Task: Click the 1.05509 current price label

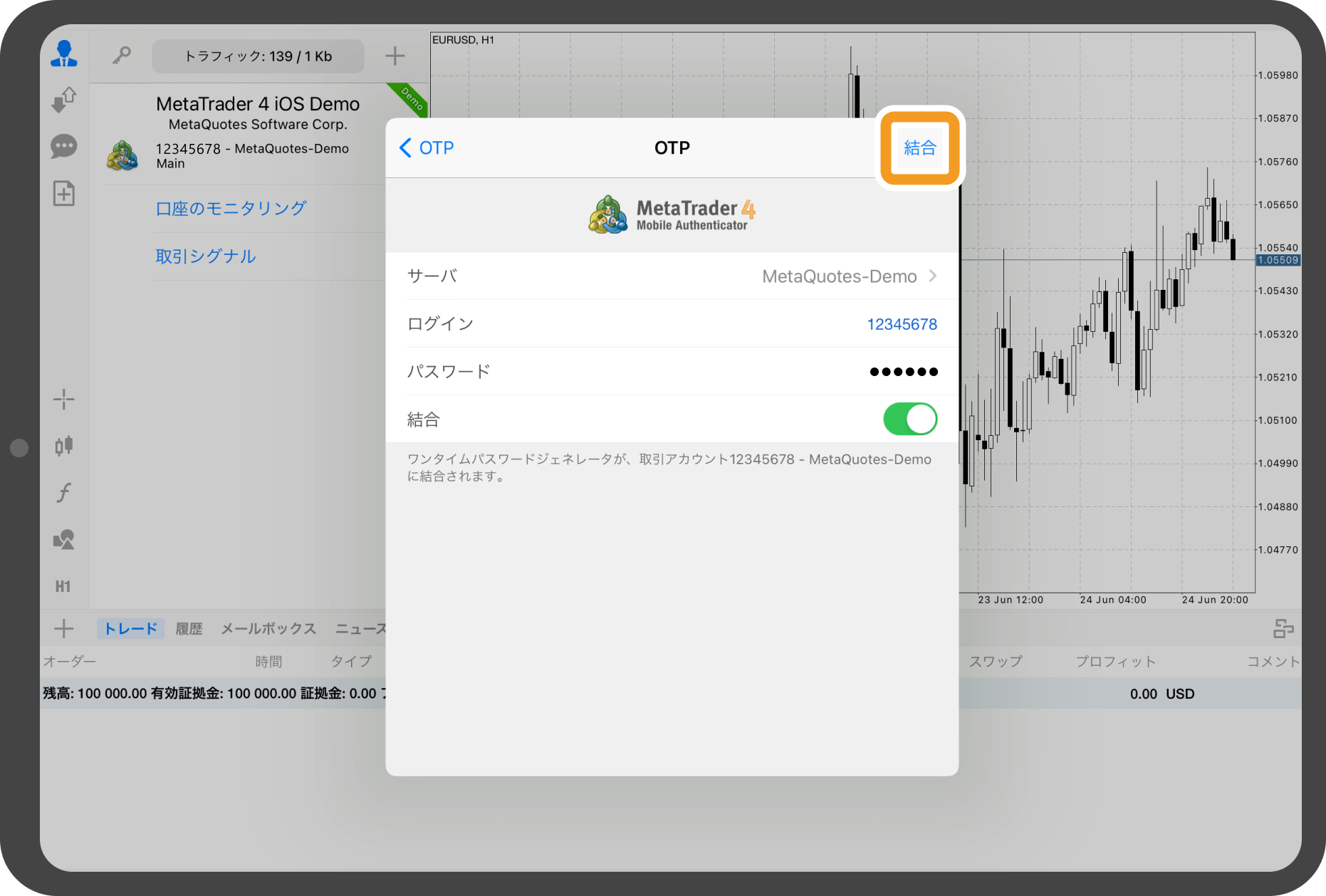Action: pyautogui.click(x=1278, y=260)
